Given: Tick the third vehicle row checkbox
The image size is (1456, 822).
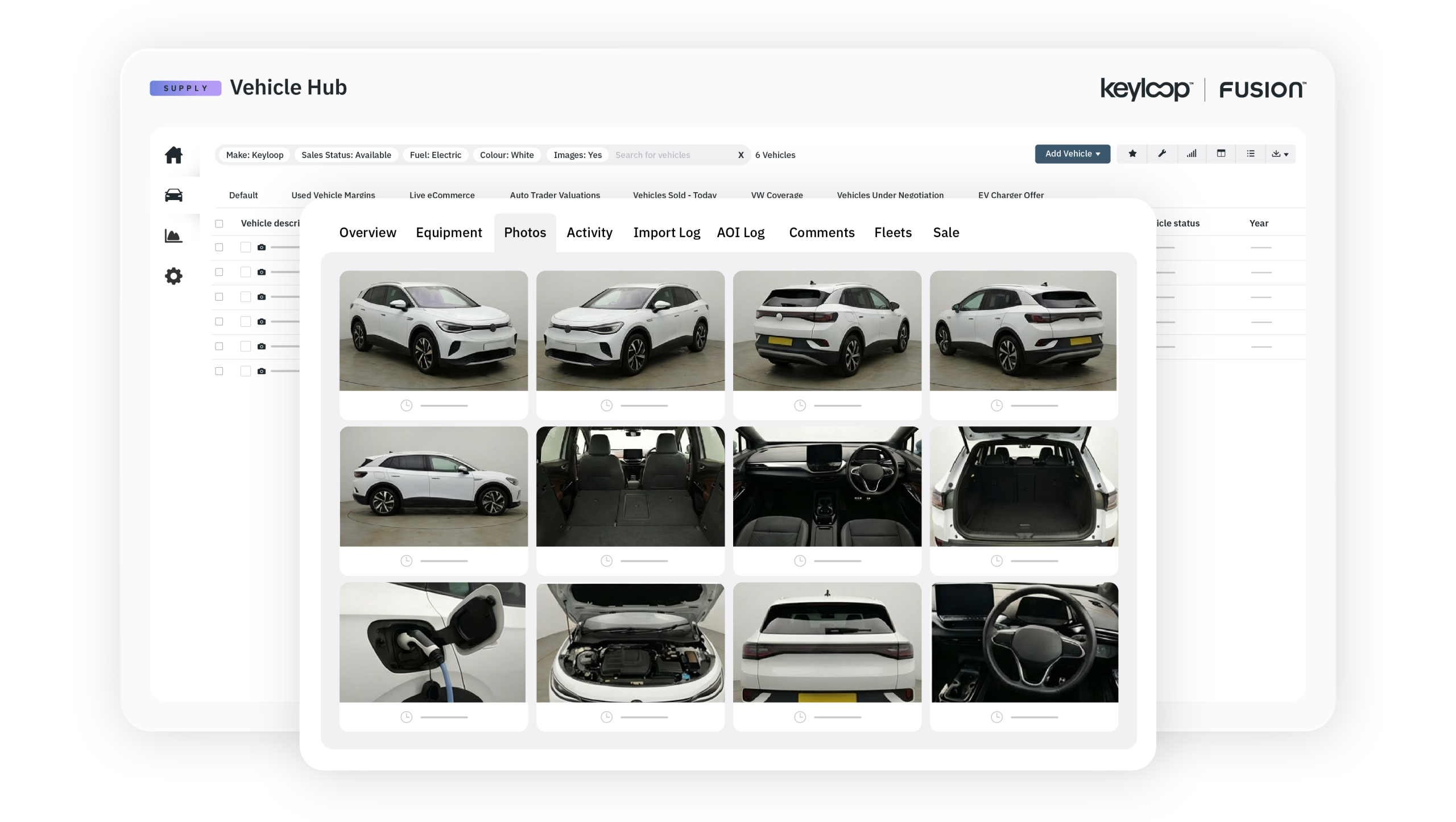Looking at the screenshot, I should pyautogui.click(x=219, y=297).
